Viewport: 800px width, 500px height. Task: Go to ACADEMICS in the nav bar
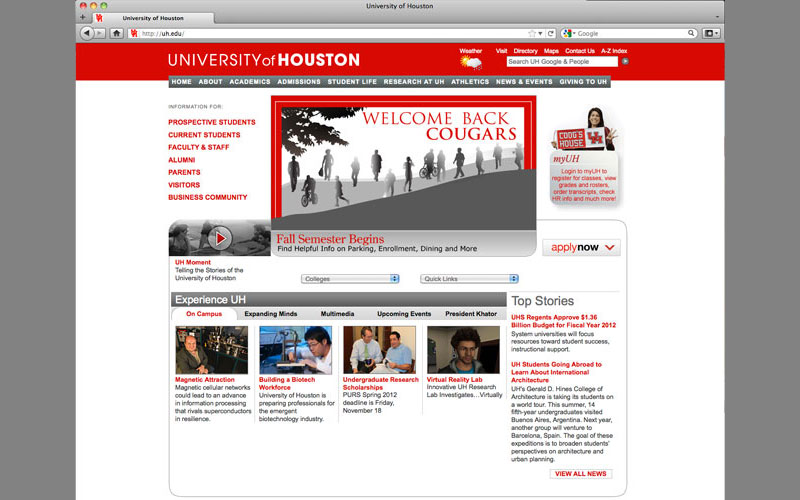[250, 82]
